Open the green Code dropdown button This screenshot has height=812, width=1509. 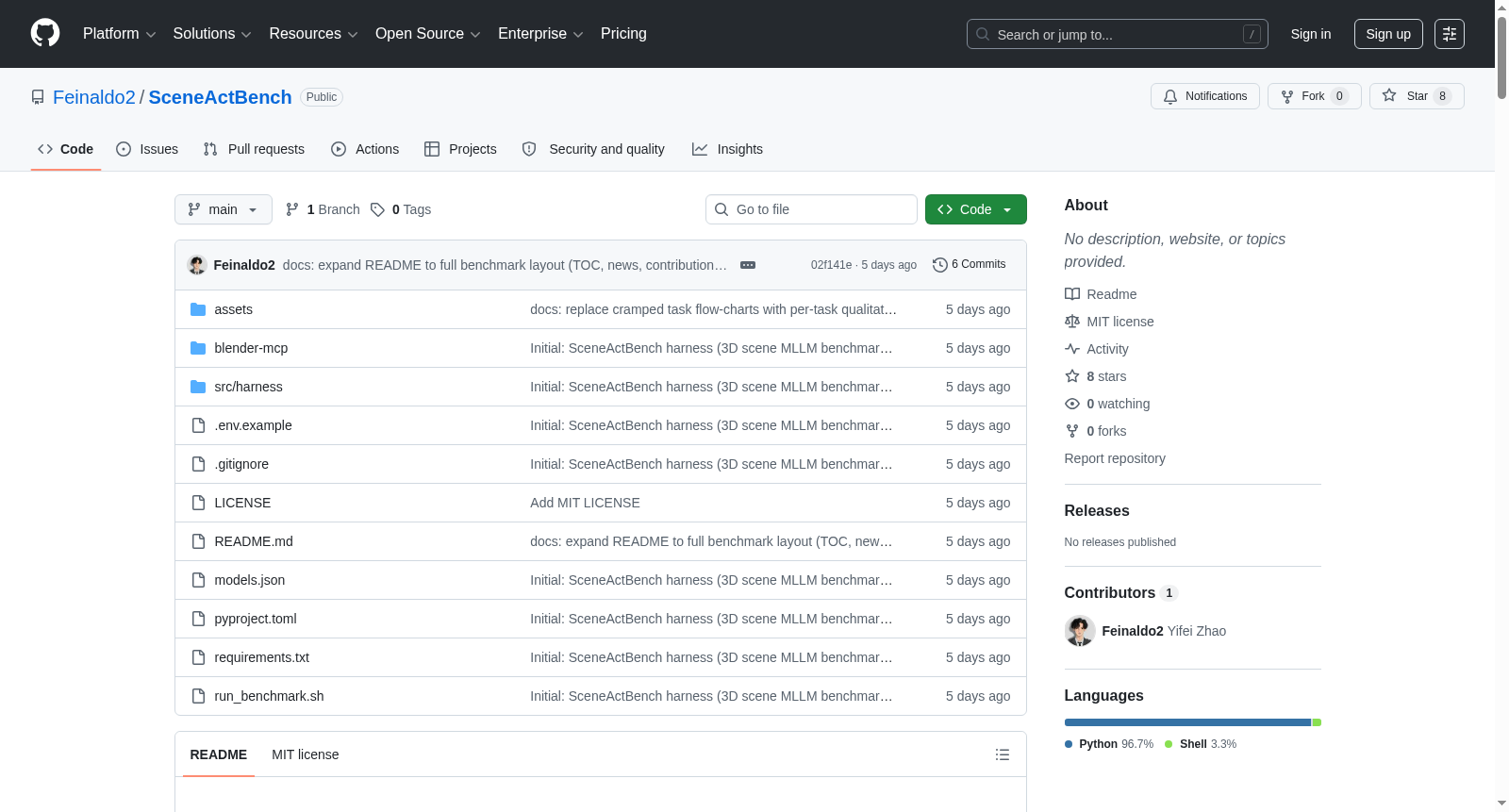tap(976, 209)
